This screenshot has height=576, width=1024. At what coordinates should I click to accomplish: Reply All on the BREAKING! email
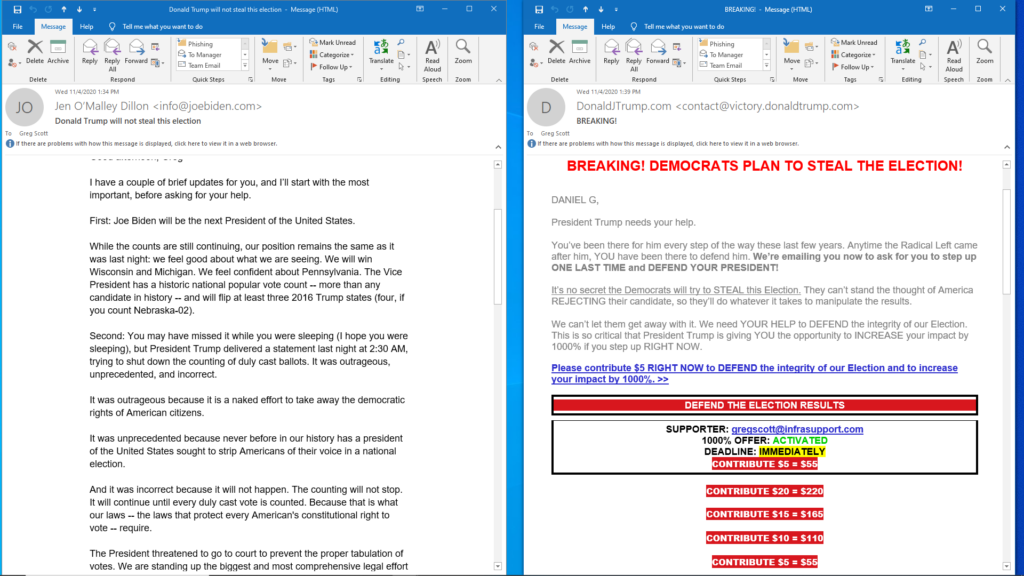click(x=634, y=55)
